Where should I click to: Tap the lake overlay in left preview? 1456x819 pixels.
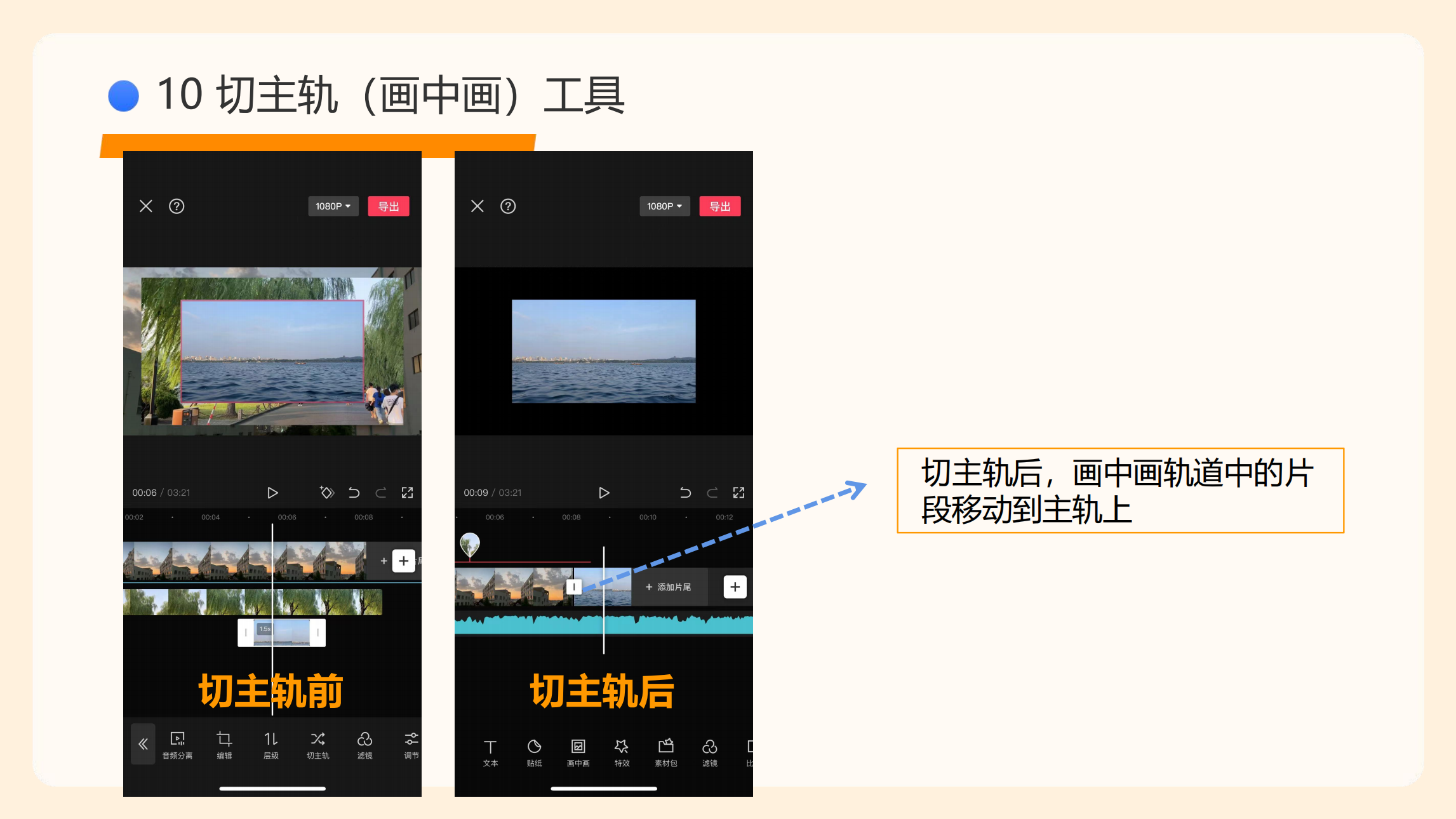pos(272,351)
